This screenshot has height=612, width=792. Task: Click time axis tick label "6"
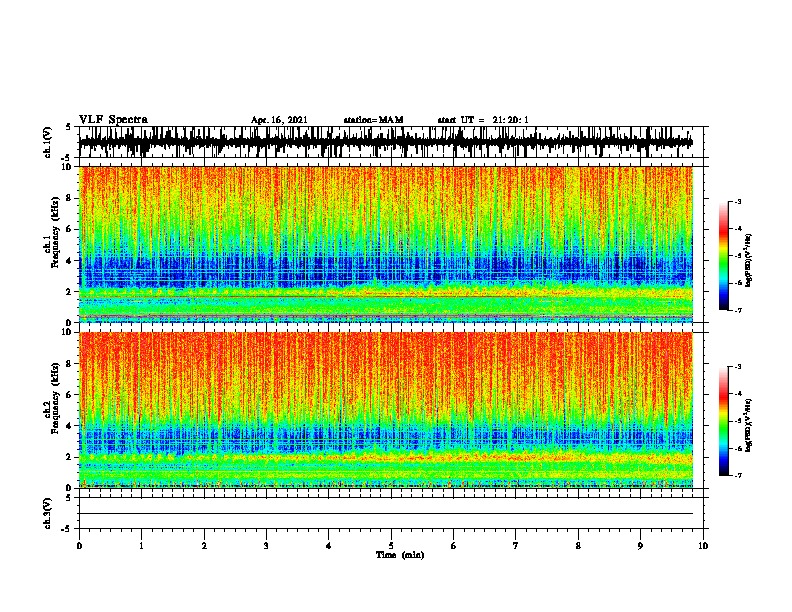454,546
